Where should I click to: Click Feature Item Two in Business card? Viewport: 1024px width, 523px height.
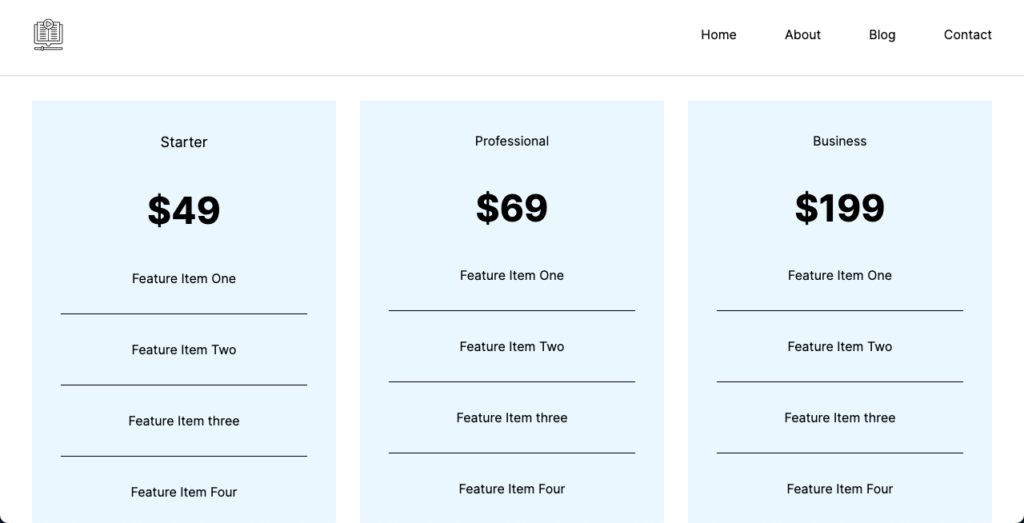point(840,347)
